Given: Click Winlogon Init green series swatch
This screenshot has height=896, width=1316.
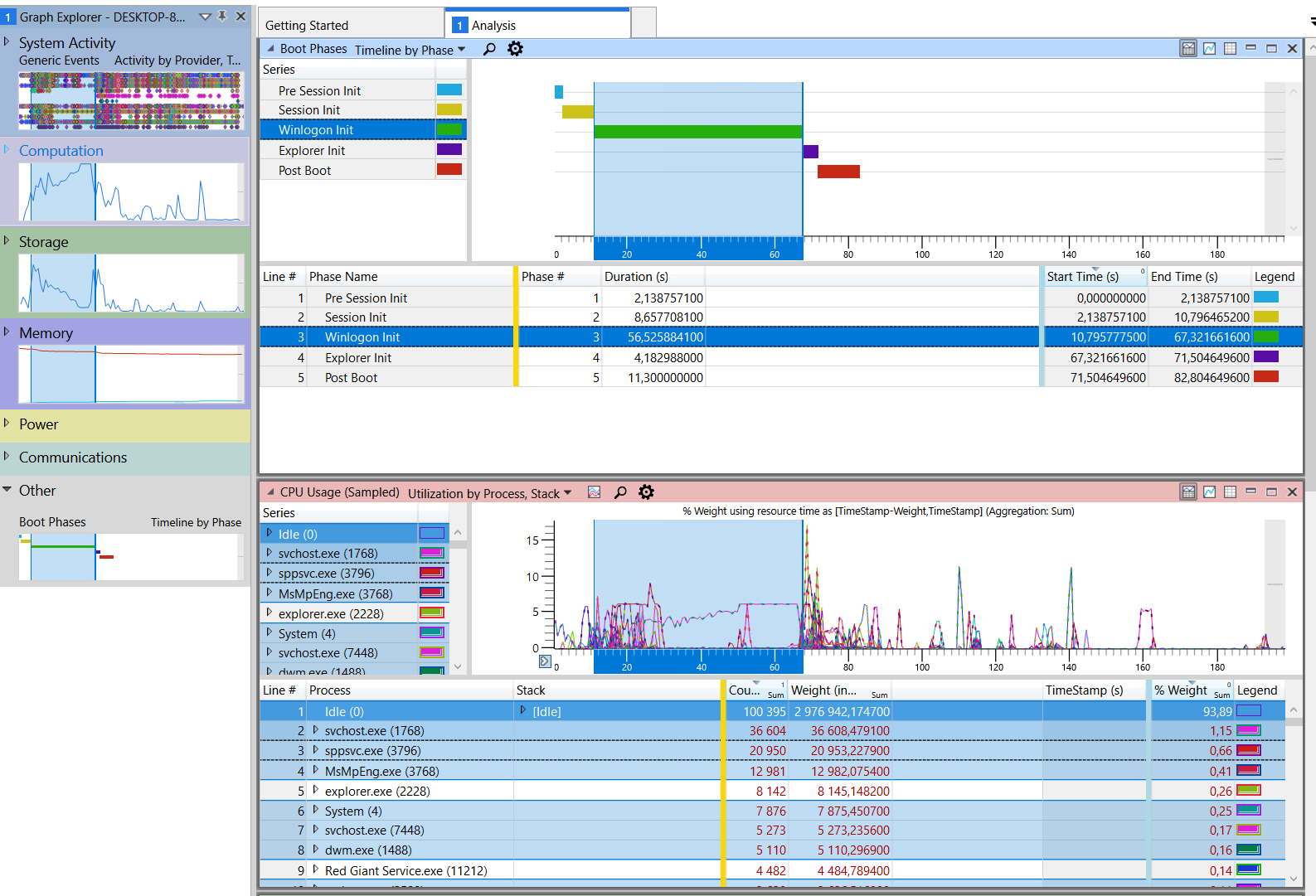Looking at the screenshot, I should [449, 129].
